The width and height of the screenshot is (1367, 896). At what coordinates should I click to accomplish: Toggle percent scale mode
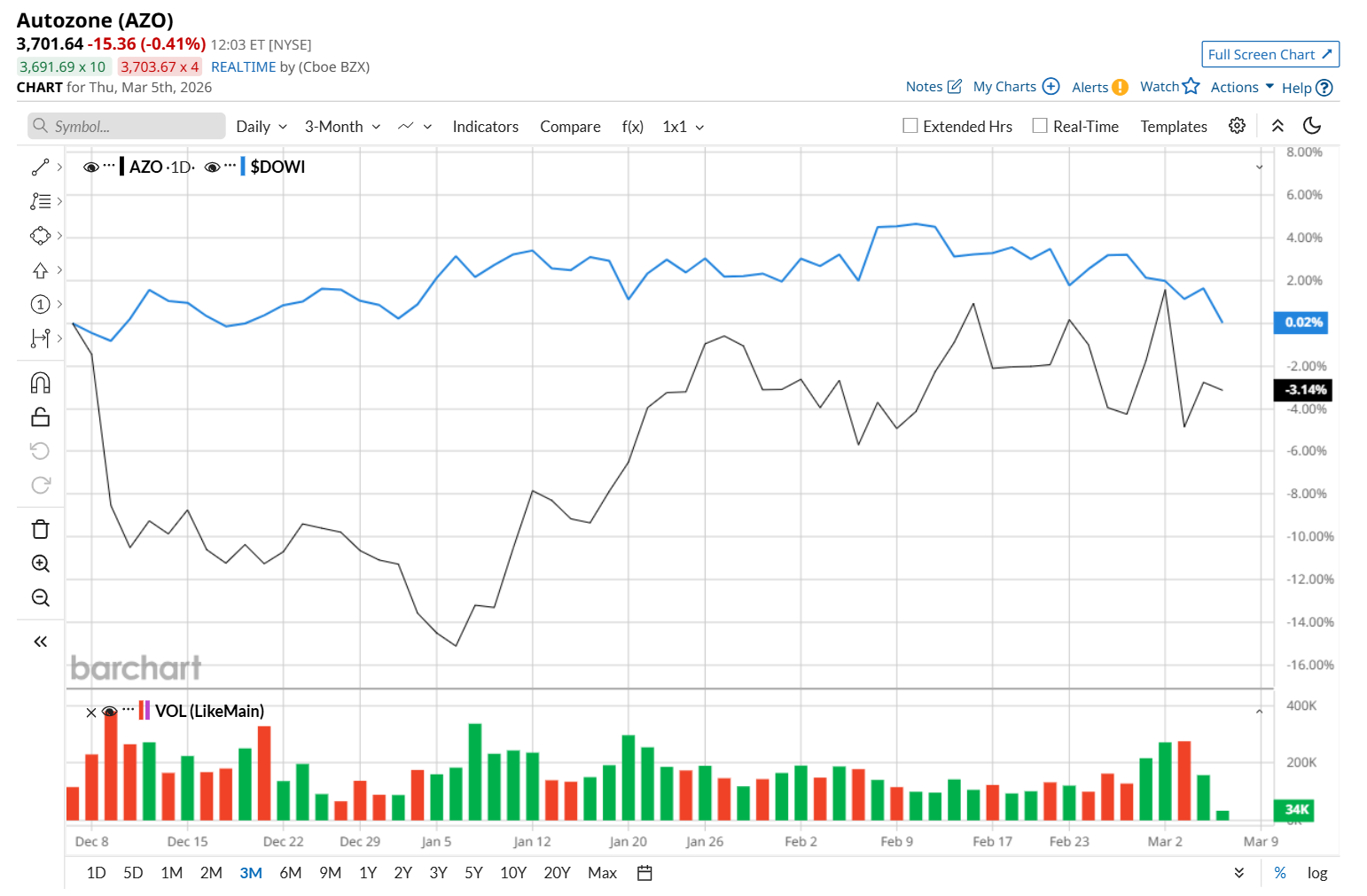(1280, 873)
